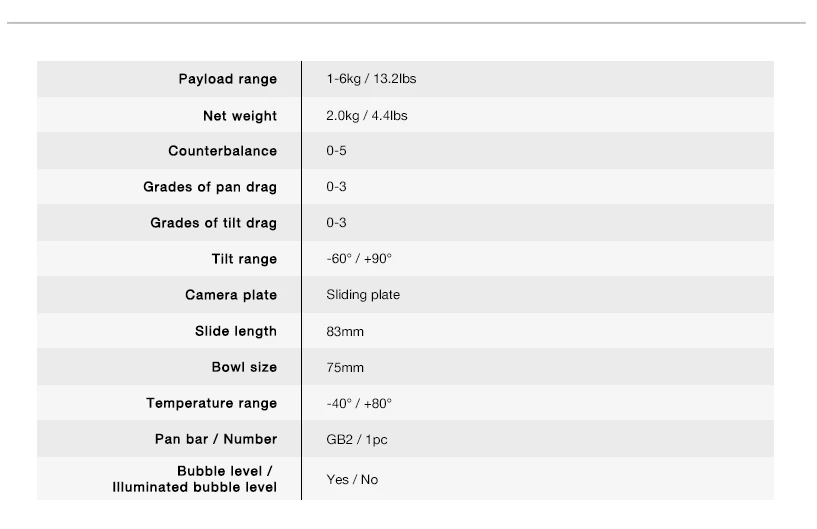Select the Yes / No bubble level value
Screen dimensions: 817x529
352,479
